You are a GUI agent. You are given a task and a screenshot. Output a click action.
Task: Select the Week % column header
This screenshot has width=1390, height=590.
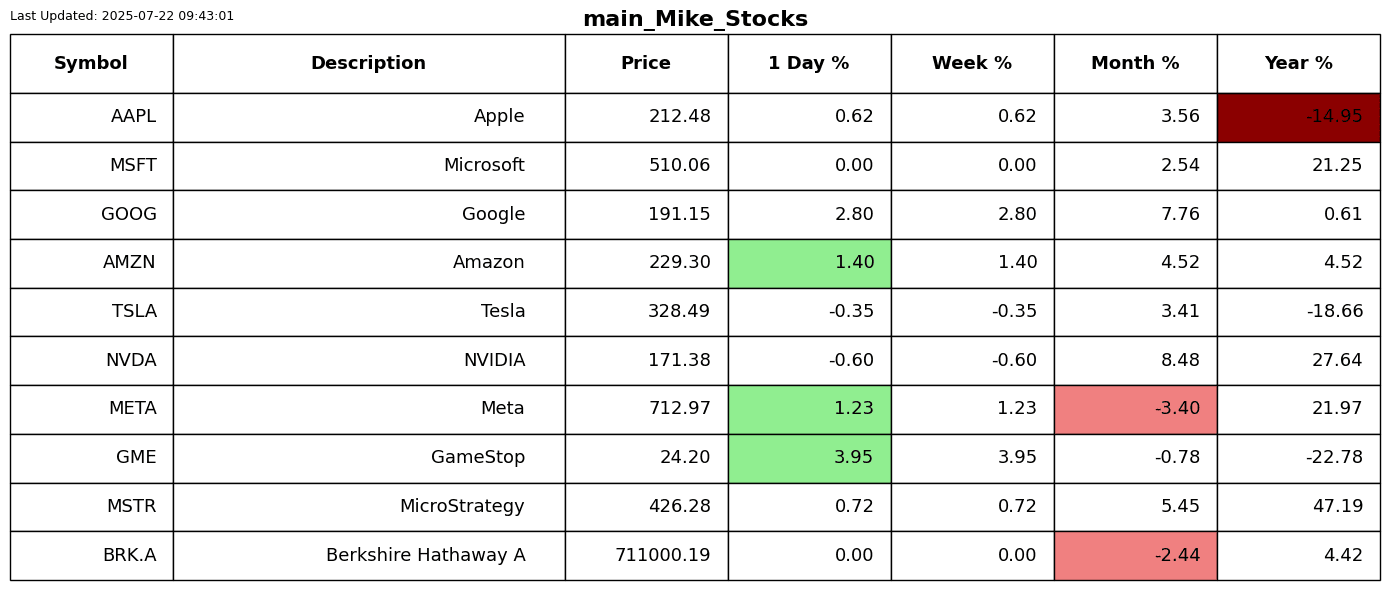972,64
